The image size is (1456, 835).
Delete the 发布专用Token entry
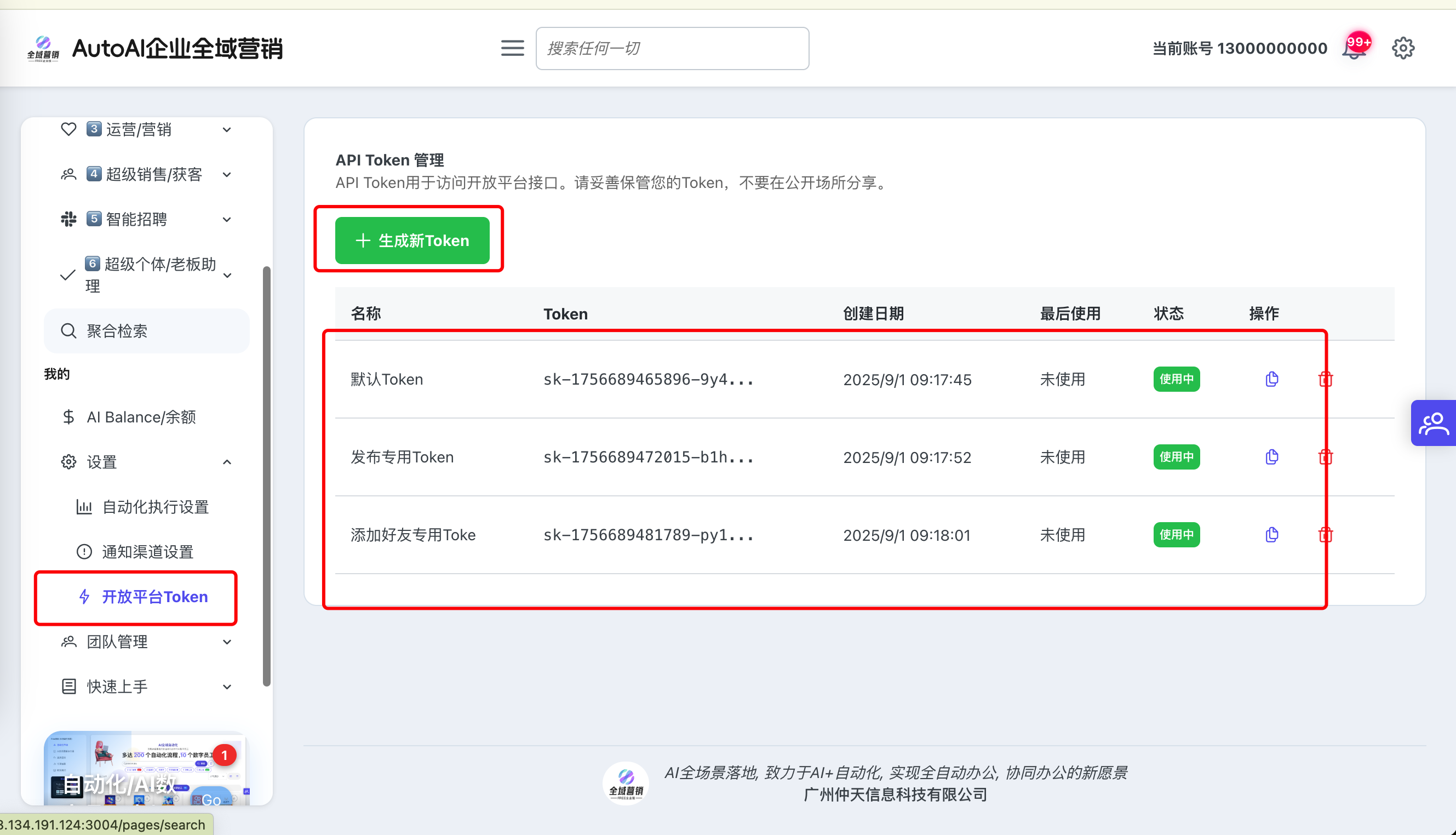click(1325, 457)
